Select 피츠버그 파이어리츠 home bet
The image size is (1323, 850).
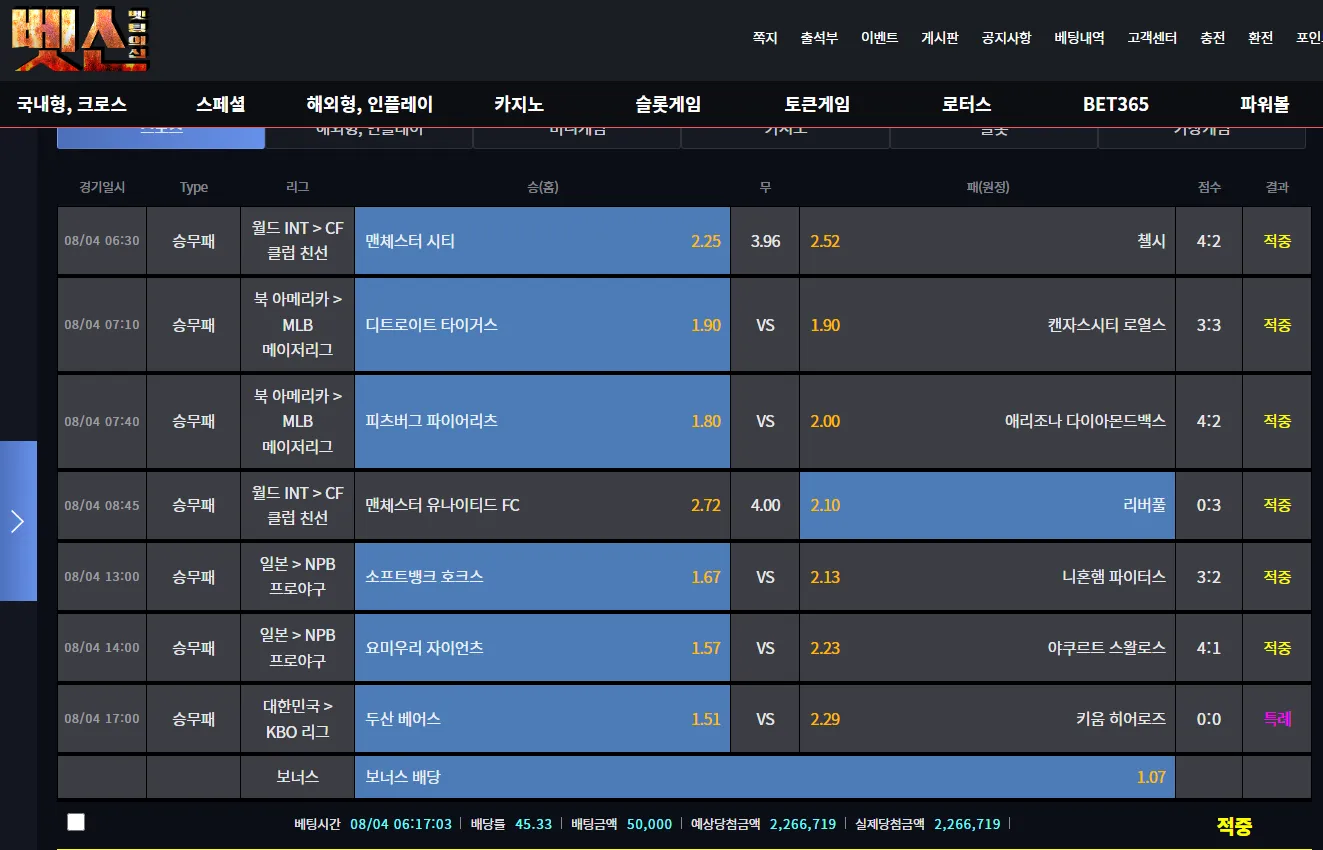click(x=543, y=421)
